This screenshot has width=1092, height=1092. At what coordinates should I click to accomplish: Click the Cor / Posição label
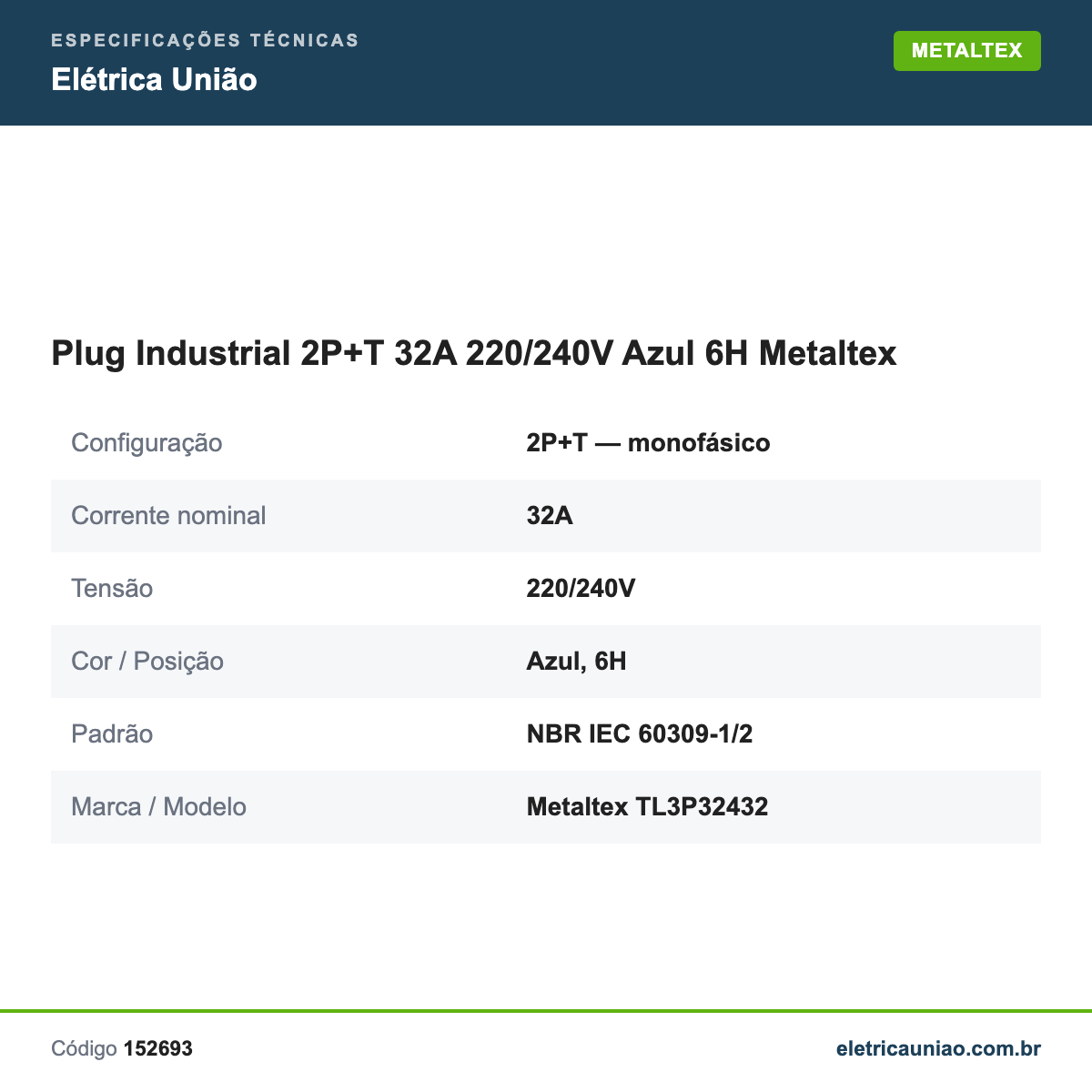[147, 662]
